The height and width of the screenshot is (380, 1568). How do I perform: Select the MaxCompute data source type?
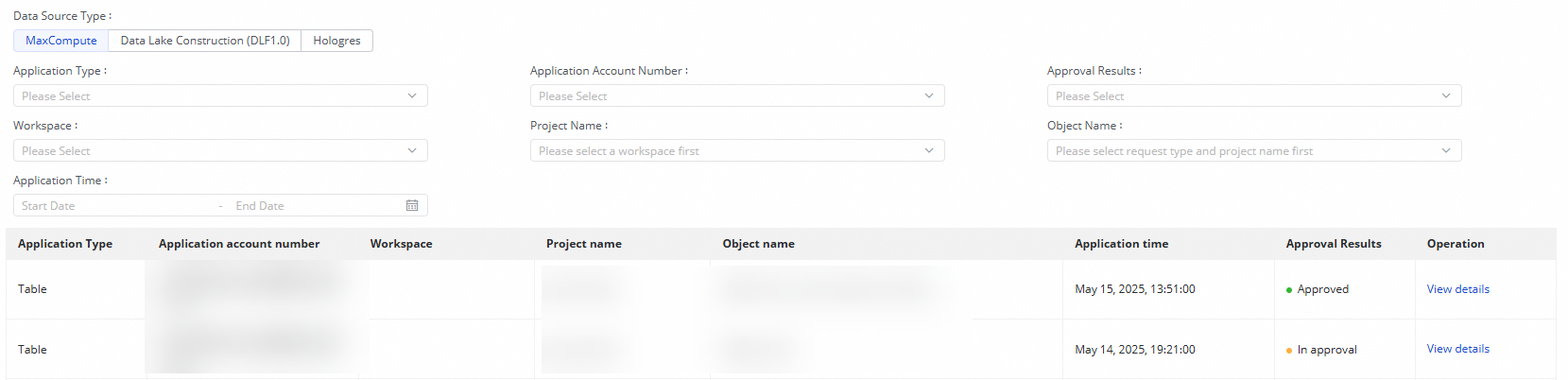[x=61, y=41]
